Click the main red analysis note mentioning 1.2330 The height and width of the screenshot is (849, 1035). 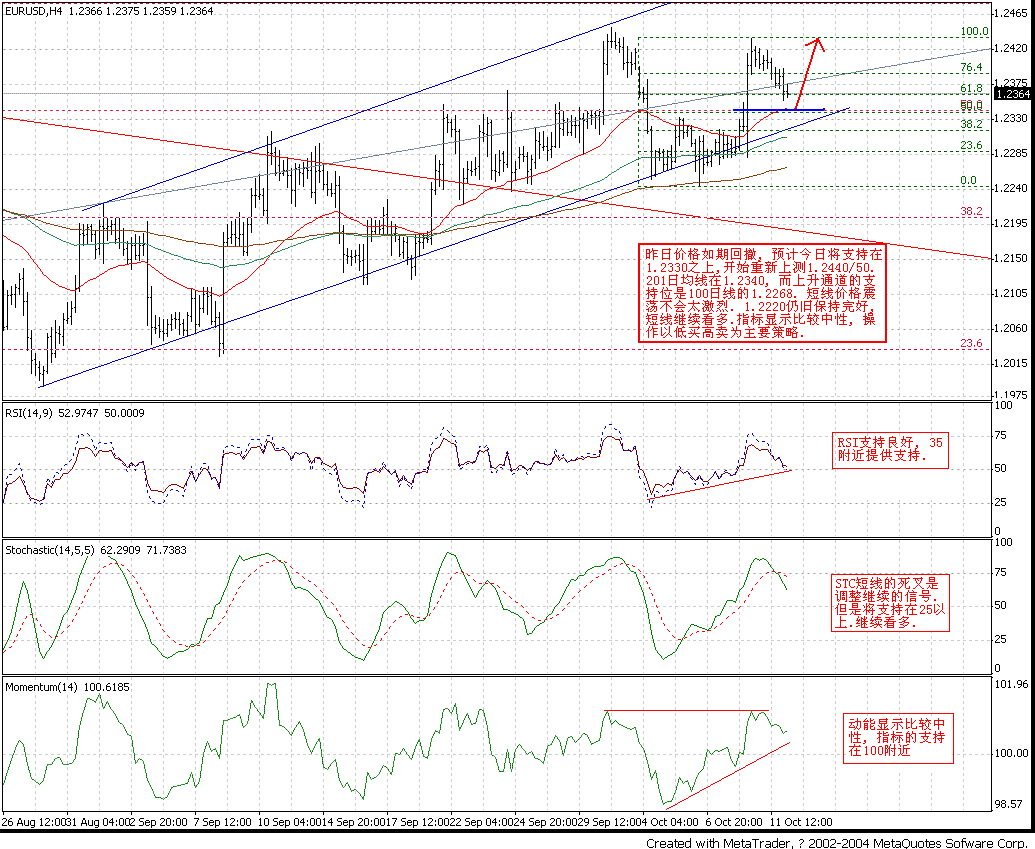click(762, 292)
